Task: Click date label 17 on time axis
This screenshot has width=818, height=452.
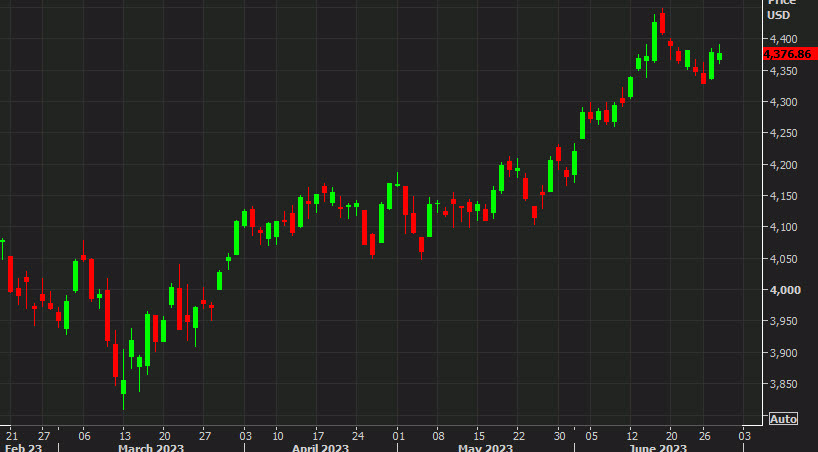Action: coord(318,436)
